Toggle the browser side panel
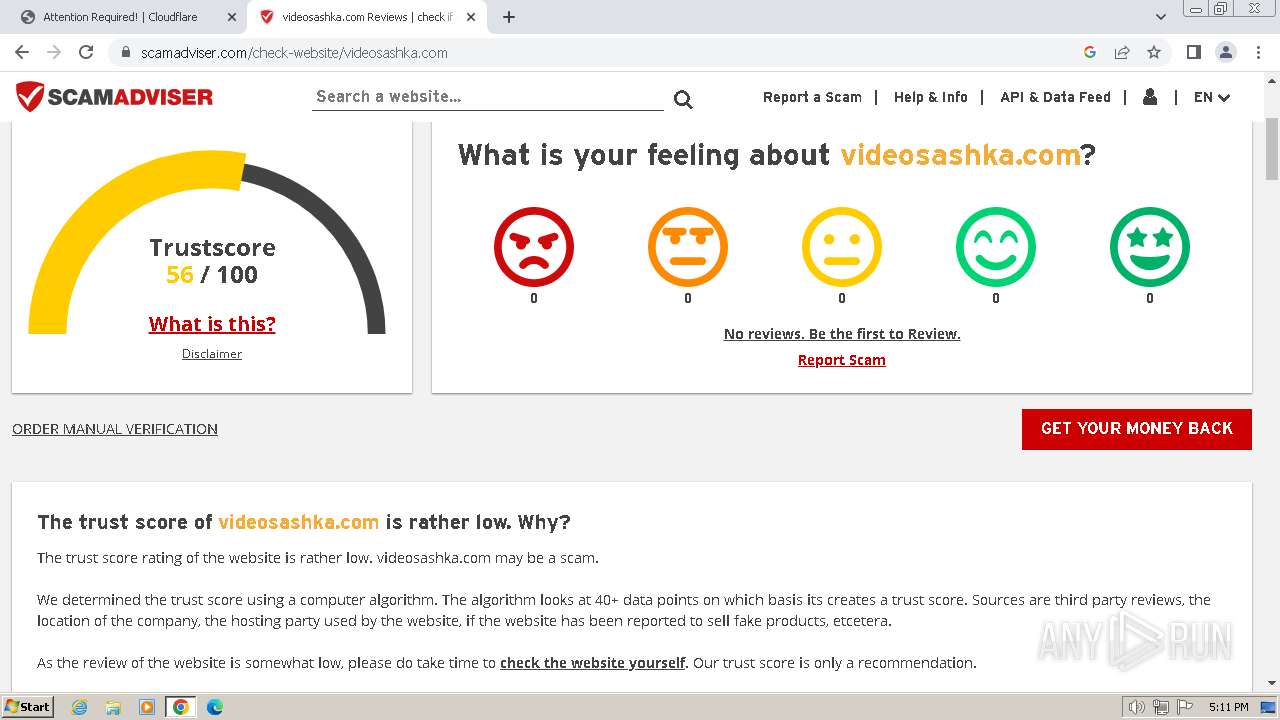Screen dimensions: 1280x720 (1193, 52)
